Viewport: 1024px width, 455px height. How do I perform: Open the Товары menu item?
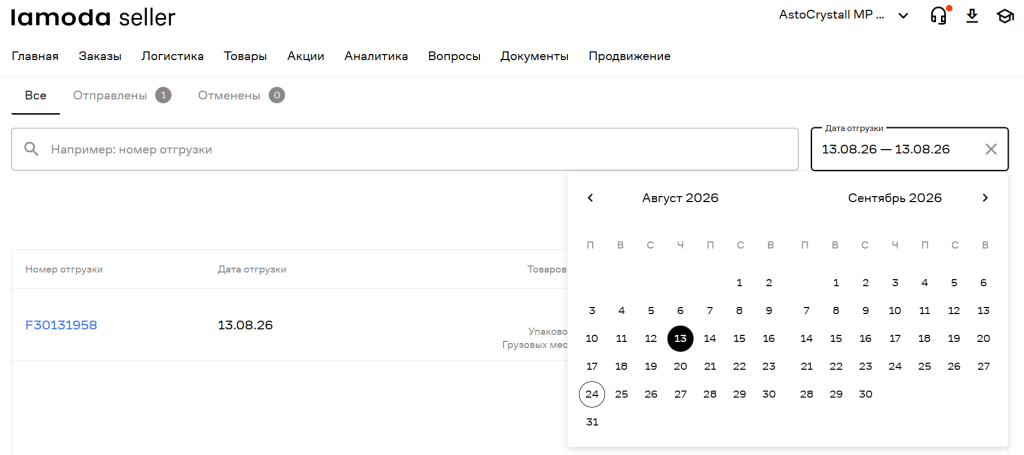pyautogui.click(x=245, y=56)
